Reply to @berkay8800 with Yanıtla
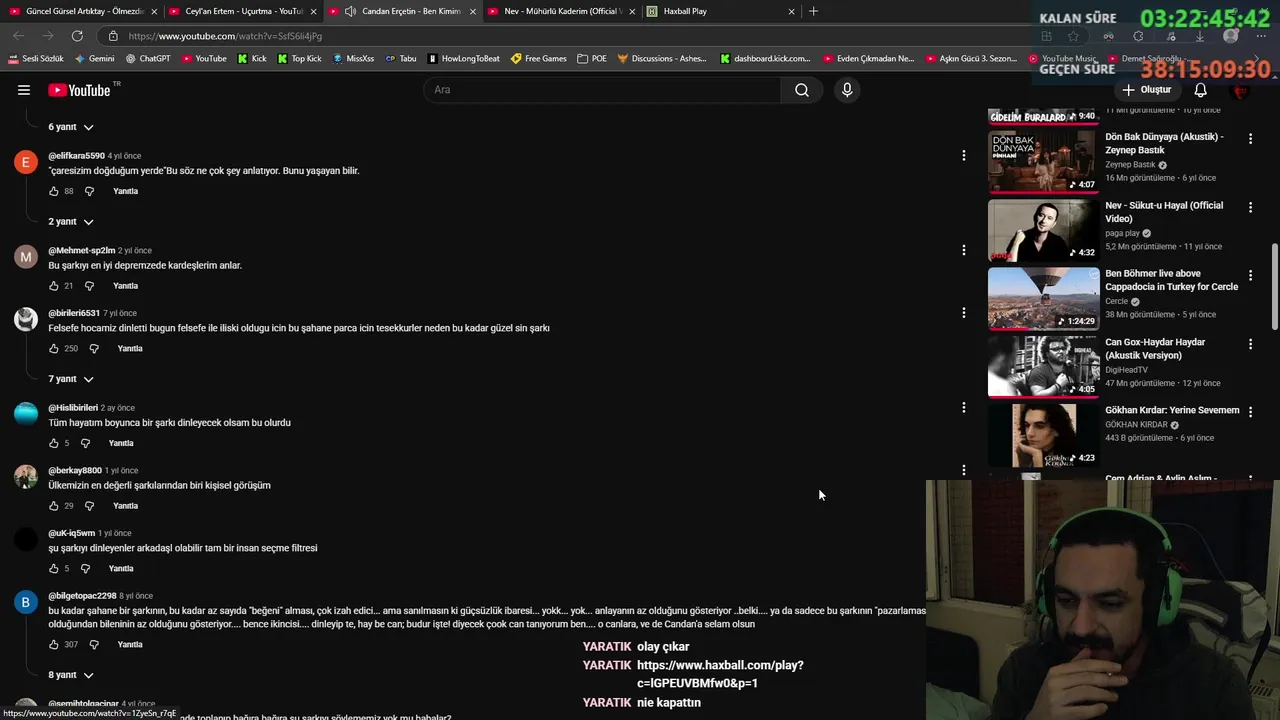 [x=125, y=506]
